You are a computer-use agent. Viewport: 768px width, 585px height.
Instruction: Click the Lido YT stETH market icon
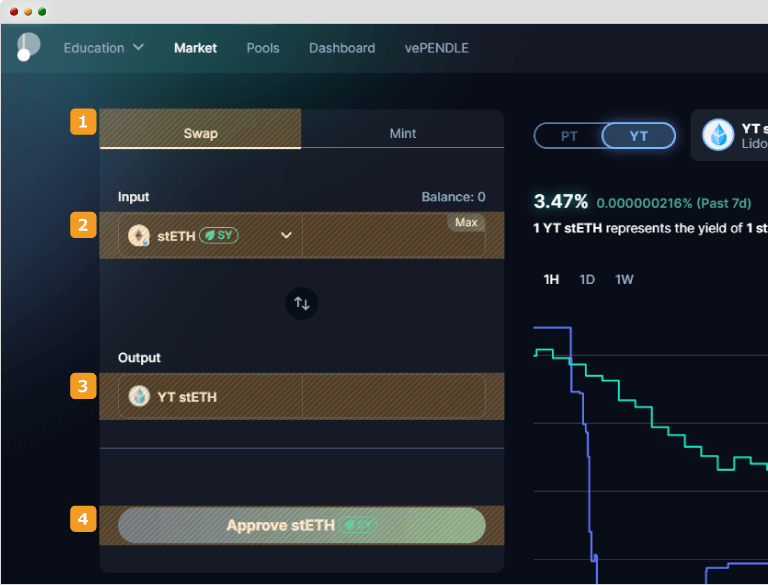point(718,135)
